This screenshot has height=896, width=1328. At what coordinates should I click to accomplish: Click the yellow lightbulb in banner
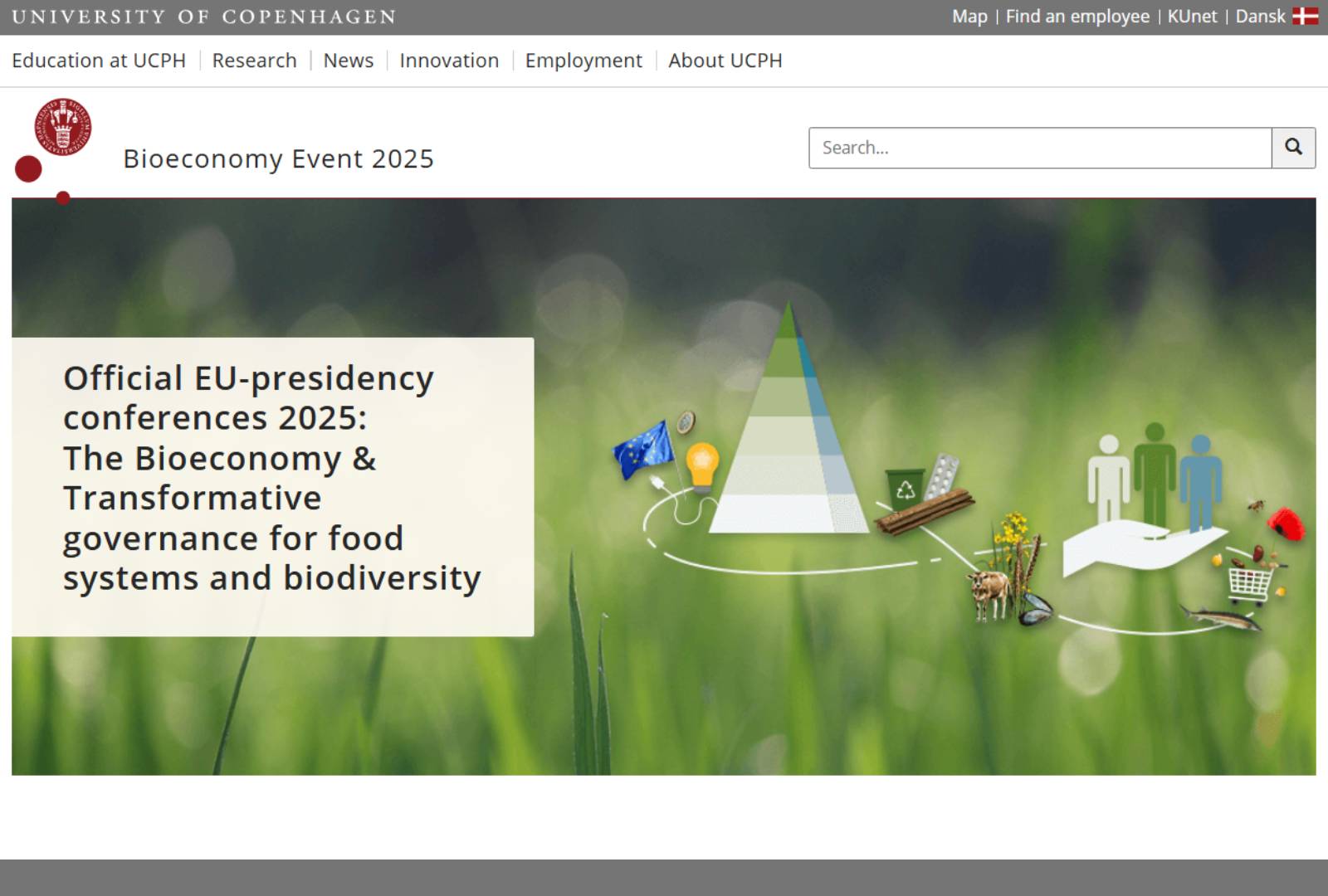point(702,465)
